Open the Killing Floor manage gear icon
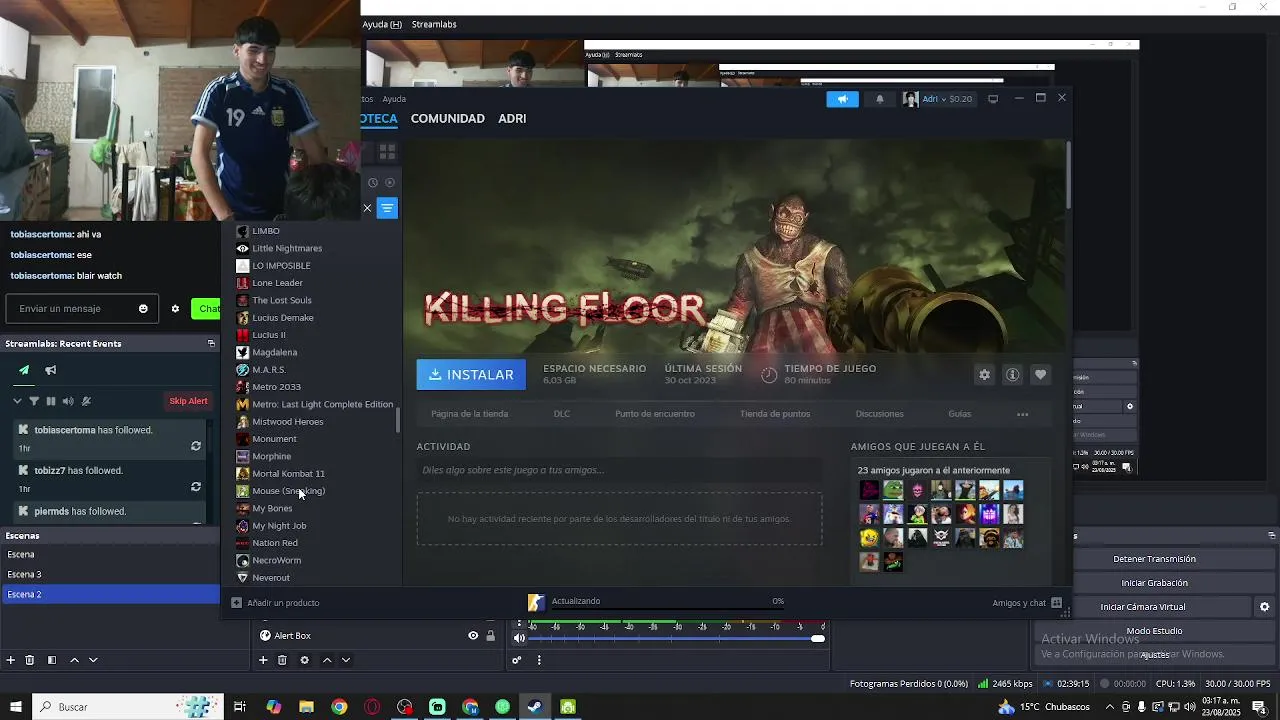Image resolution: width=1280 pixels, height=720 pixels. coord(984,374)
